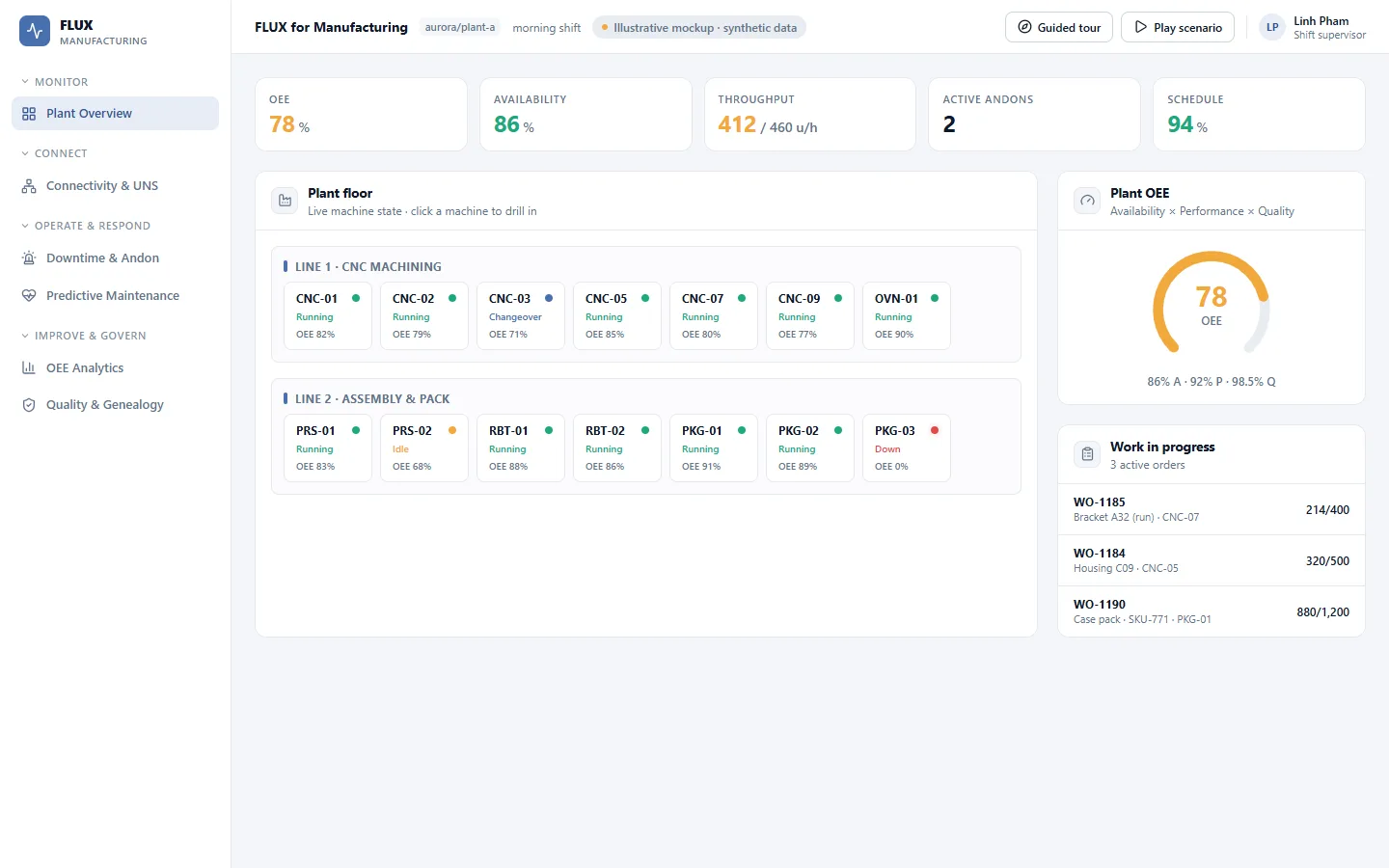Click the Availability 86% KPI card
The width and height of the screenshot is (1389, 868).
[x=586, y=114]
